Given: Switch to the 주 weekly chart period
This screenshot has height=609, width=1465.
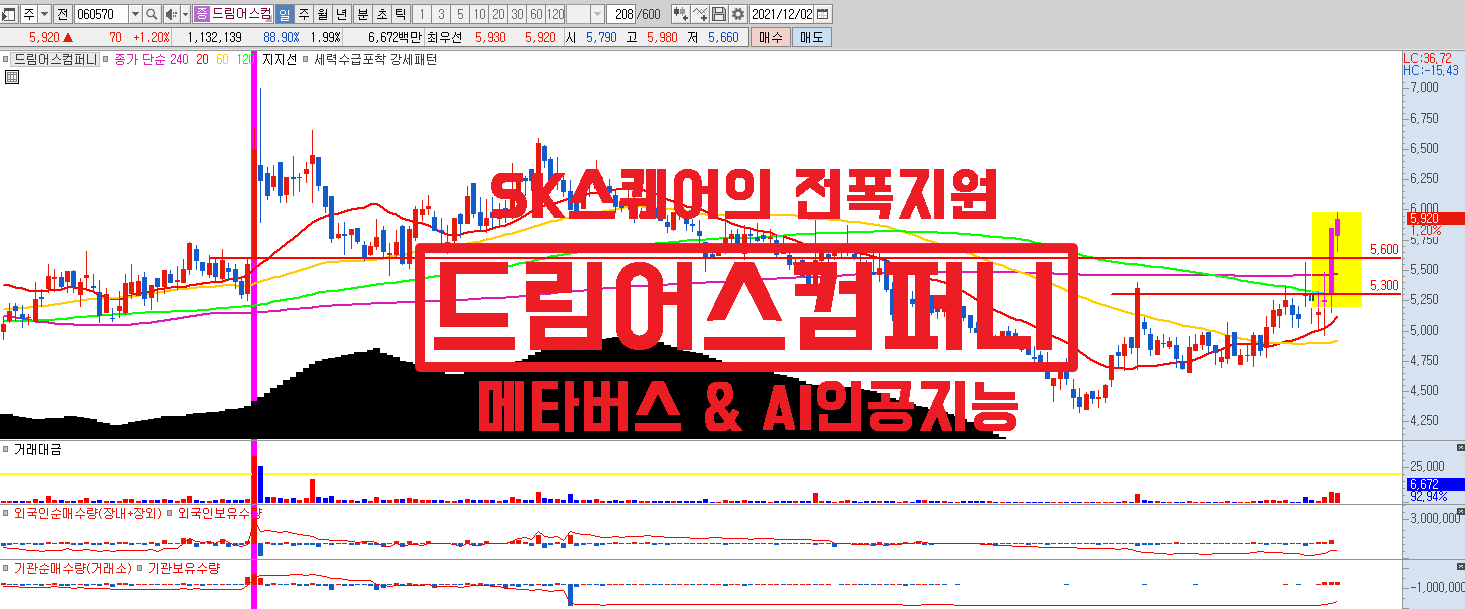Looking at the screenshot, I should pyautogui.click(x=303, y=14).
